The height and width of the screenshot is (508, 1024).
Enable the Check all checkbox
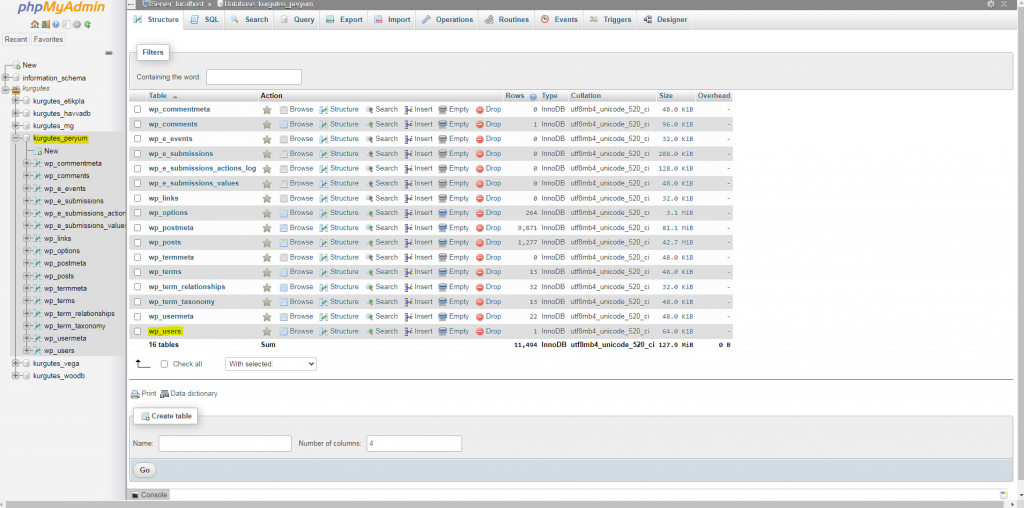(165, 364)
